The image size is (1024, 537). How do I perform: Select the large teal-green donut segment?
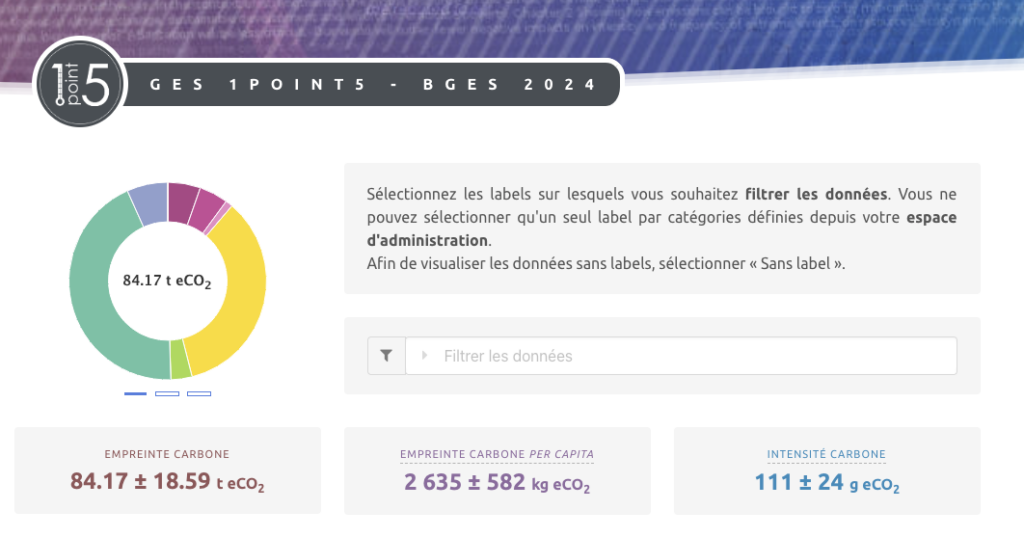pyautogui.click(x=95, y=290)
